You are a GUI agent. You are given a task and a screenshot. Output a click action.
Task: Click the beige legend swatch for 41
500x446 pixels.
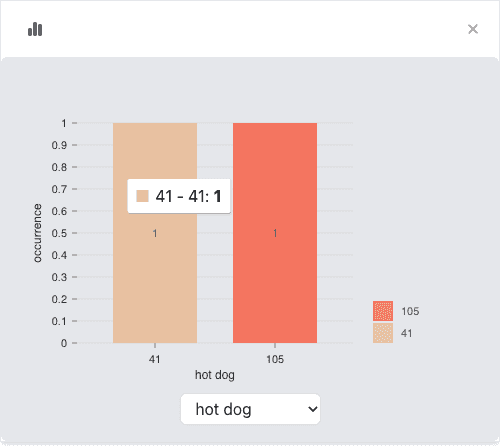(x=383, y=333)
